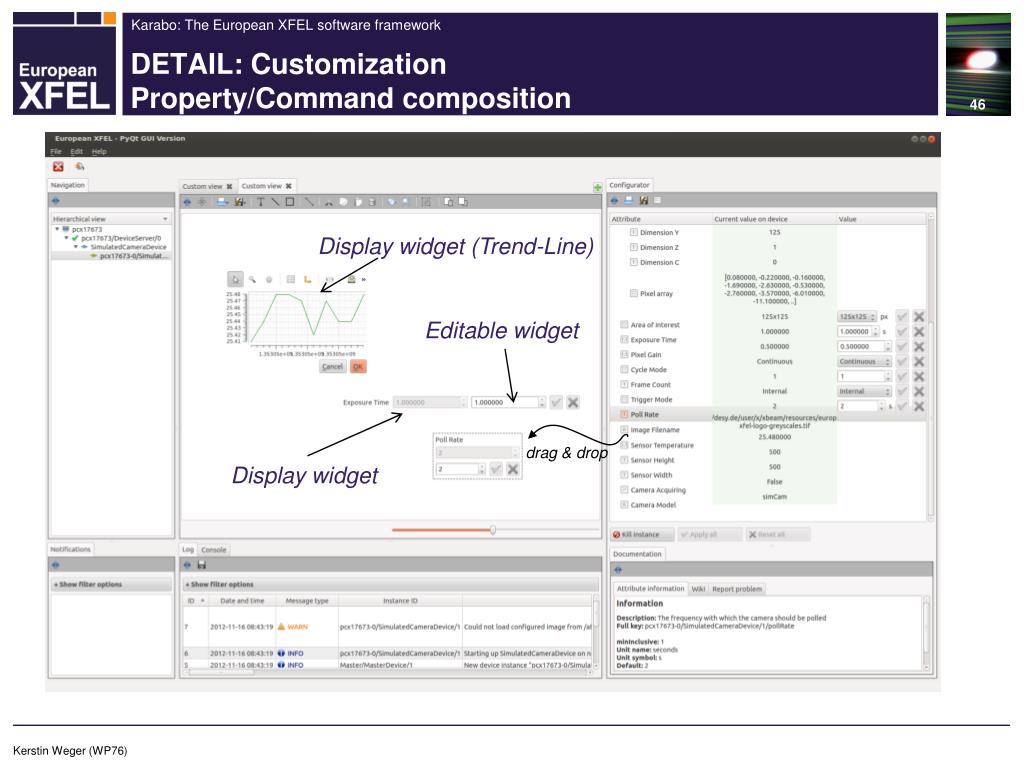Screen dimensions: 1024x768
Task: Click the OK button under trend-line
Action: 358,367
